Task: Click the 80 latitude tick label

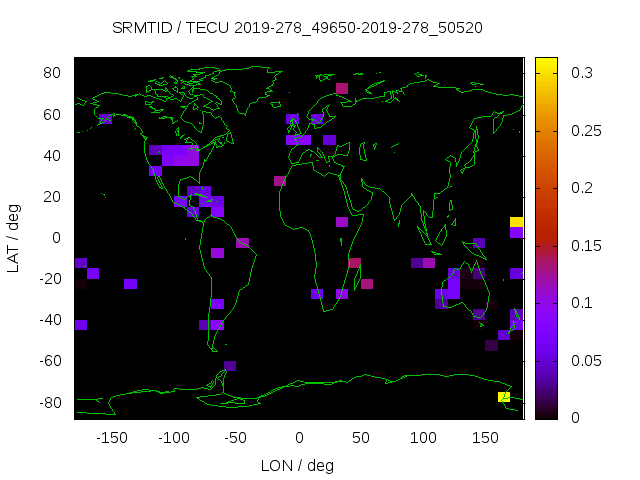Action: pyautogui.click(x=54, y=73)
